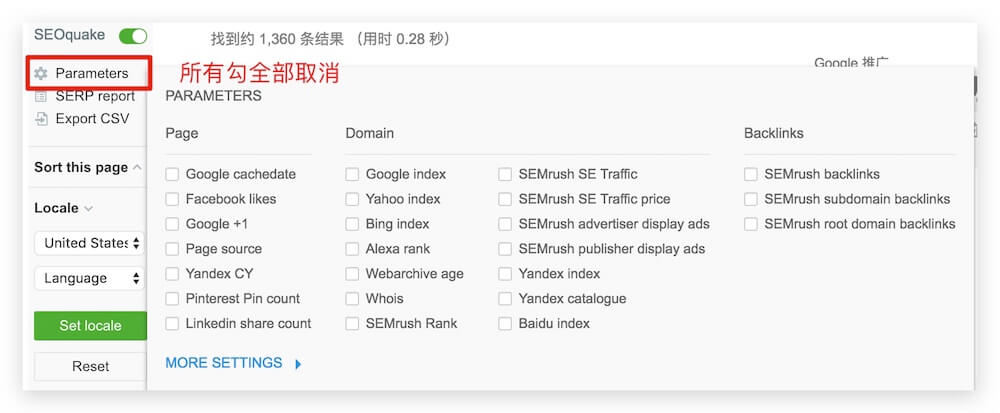The image size is (1000, 413).
Task: Expand the Locale section chevron
Action: coord(88,209)
